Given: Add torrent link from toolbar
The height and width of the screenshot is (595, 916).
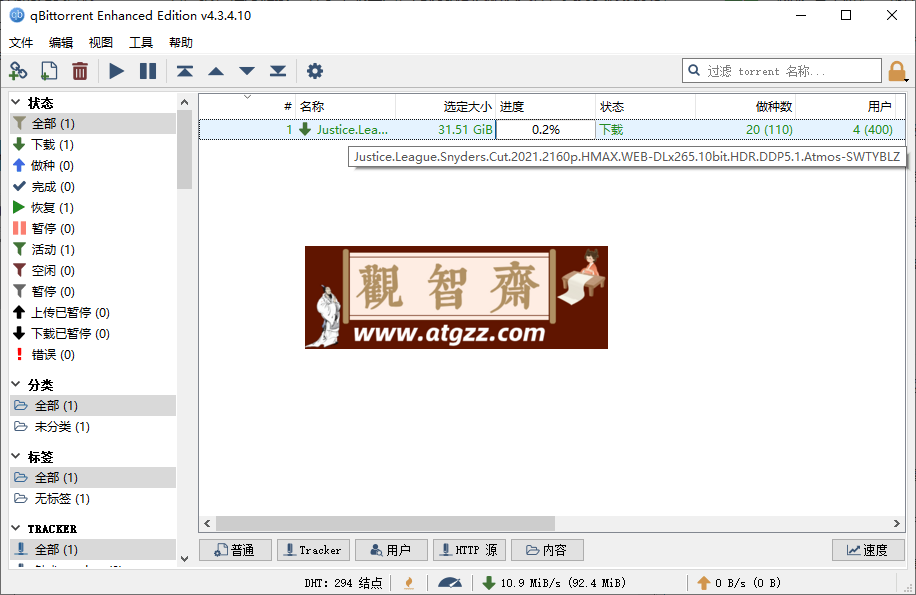Looking at the screenshot, I should [x=18, y=71].
